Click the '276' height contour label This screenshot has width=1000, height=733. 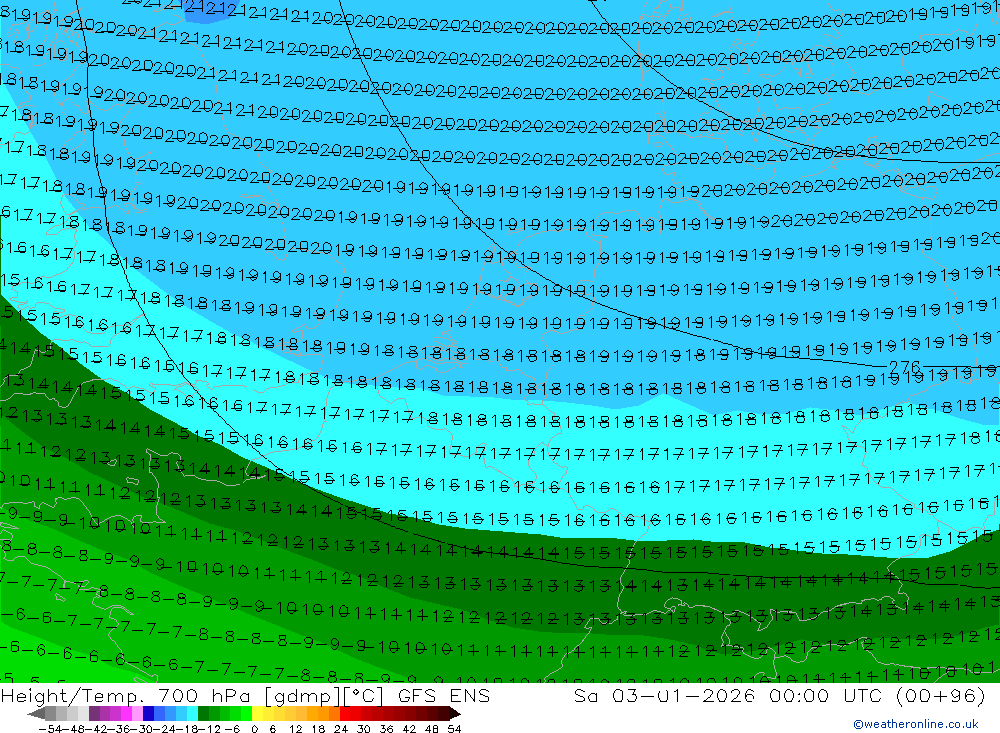[x=905, y=367]
